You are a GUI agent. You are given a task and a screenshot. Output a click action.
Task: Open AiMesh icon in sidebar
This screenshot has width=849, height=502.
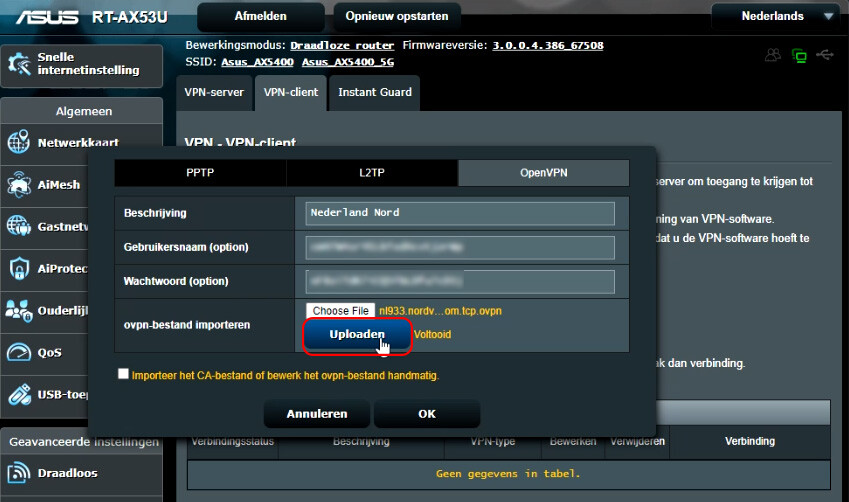coord(19,184)
